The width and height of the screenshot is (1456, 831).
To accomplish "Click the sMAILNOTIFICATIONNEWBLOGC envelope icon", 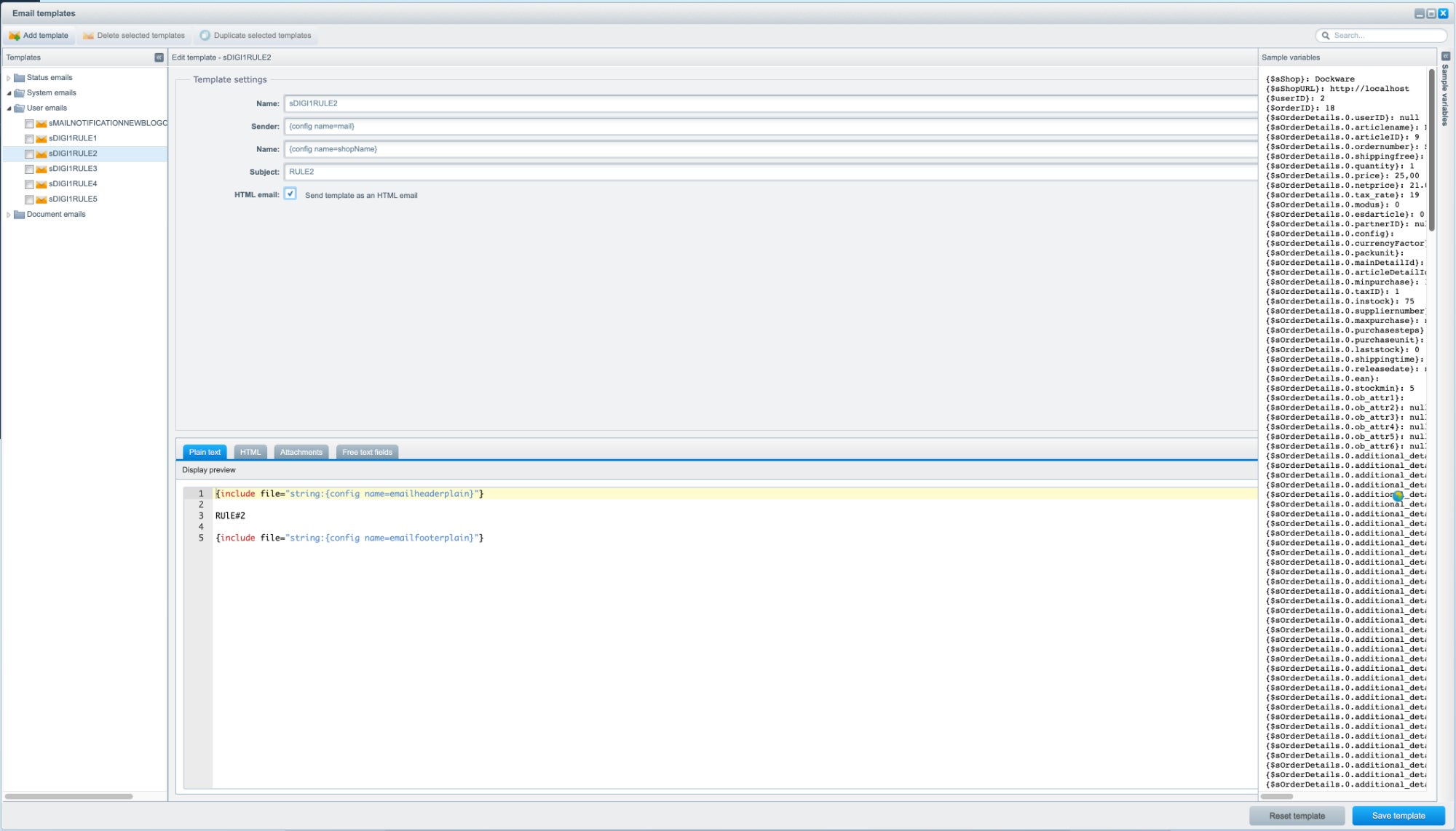I will [41, 124].
